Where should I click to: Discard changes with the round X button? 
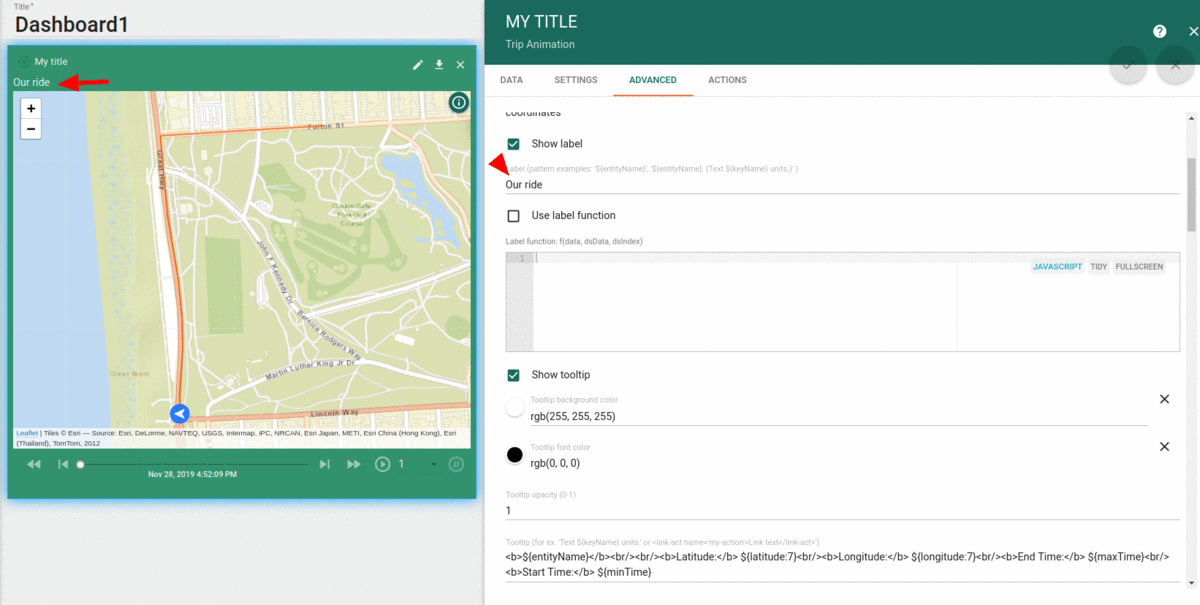1175,65
